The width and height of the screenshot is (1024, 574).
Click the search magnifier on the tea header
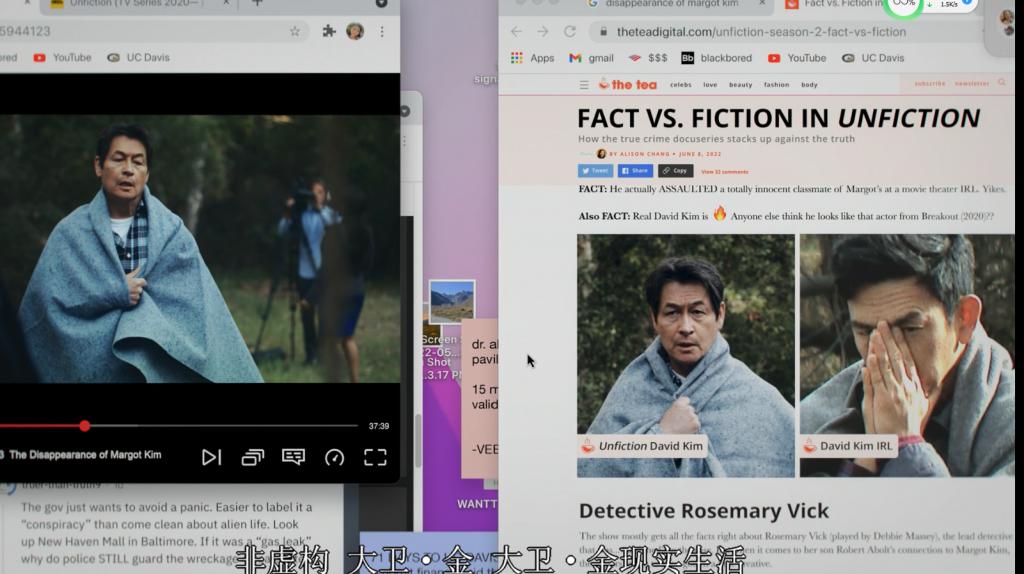point(1002,83)
